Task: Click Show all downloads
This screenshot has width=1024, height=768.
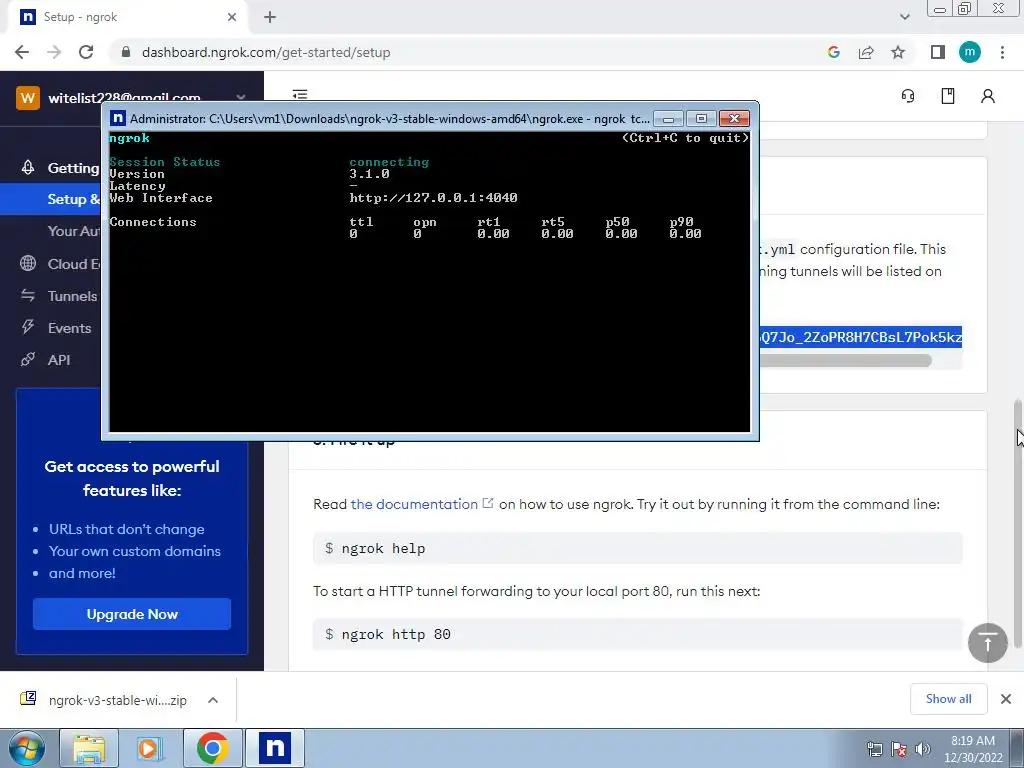Action: point(948,699)
